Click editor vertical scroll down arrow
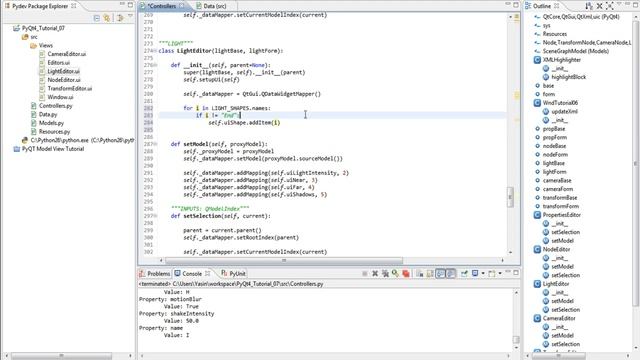 (x=510, y=252)
